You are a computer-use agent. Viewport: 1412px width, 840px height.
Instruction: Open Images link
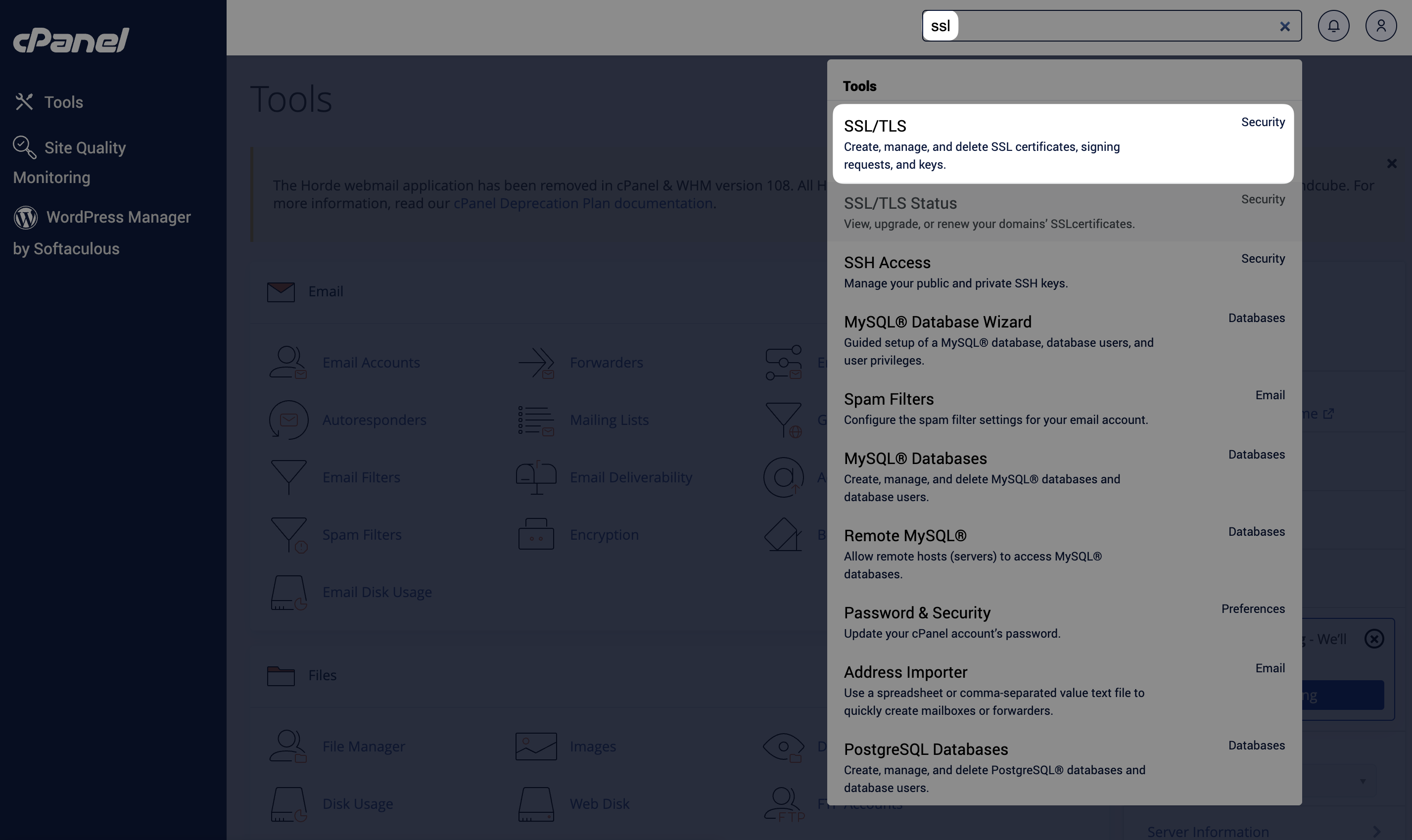[593, 747]
